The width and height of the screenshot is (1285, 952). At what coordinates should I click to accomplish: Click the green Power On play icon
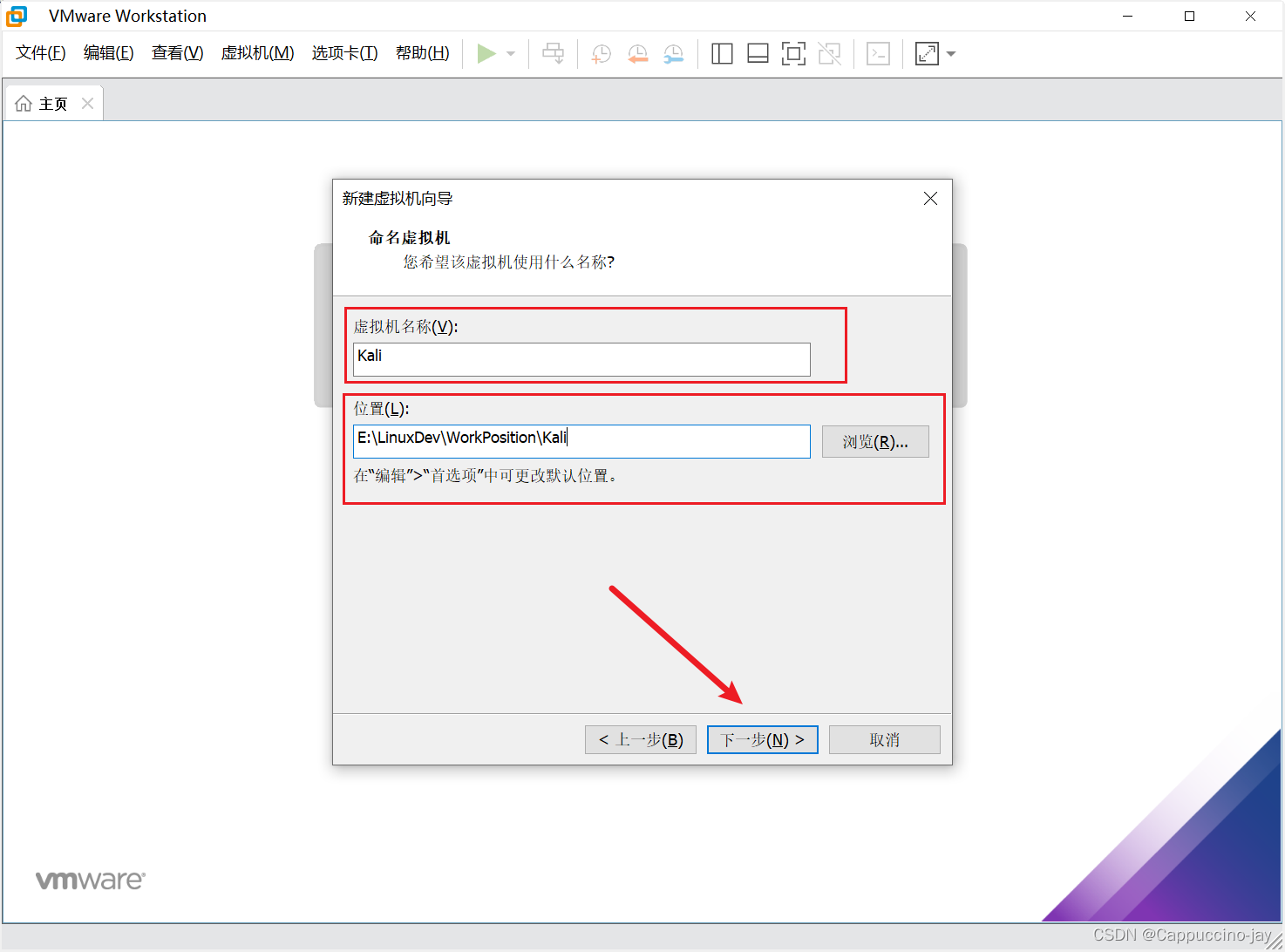[486, 54]
